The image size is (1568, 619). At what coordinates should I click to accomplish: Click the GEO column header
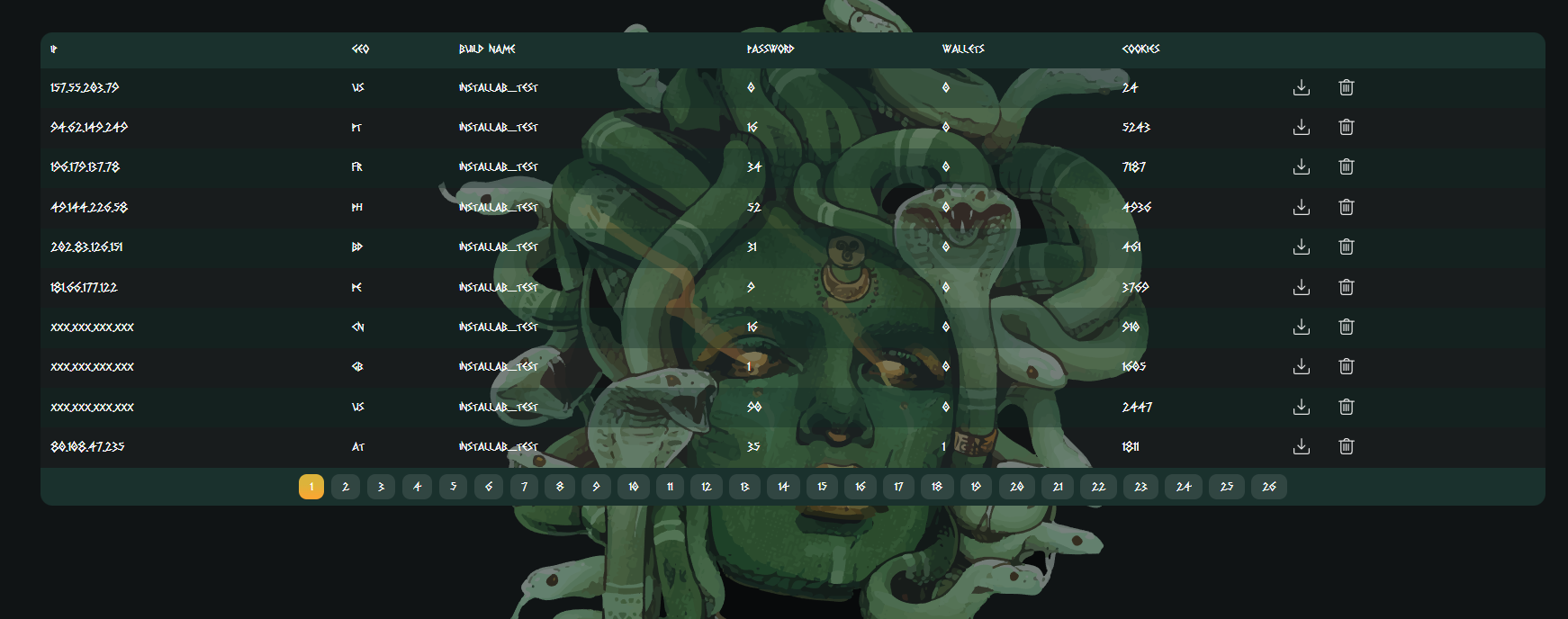point(360,49)
